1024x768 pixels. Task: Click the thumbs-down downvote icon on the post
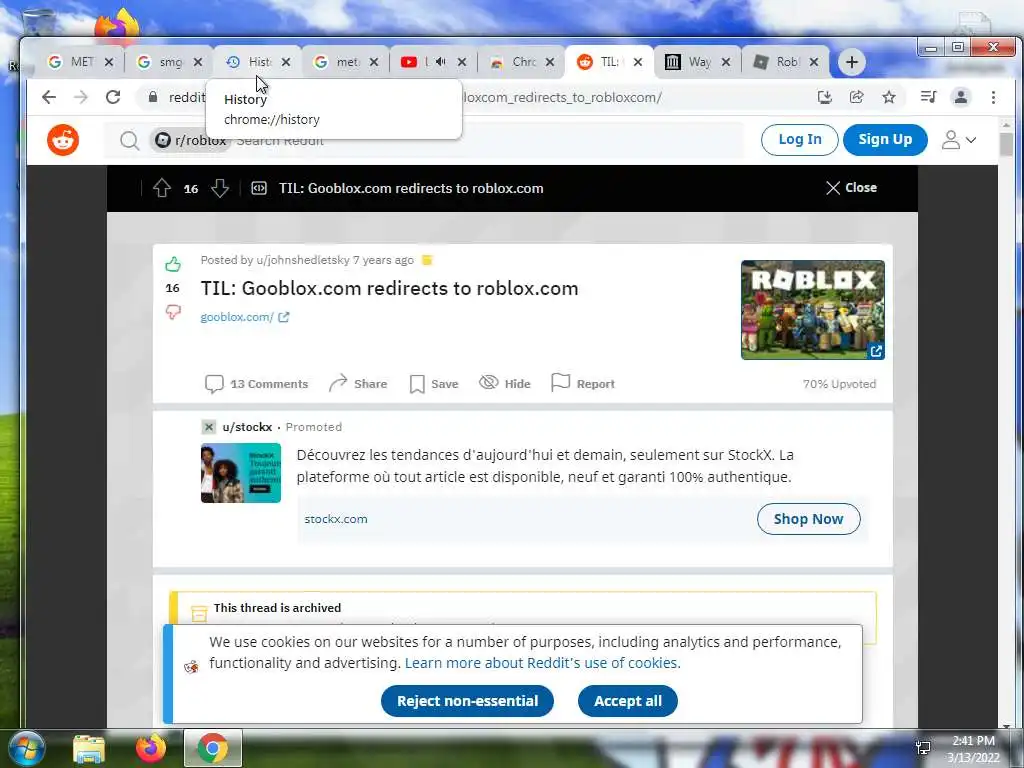tap(172, 312)
